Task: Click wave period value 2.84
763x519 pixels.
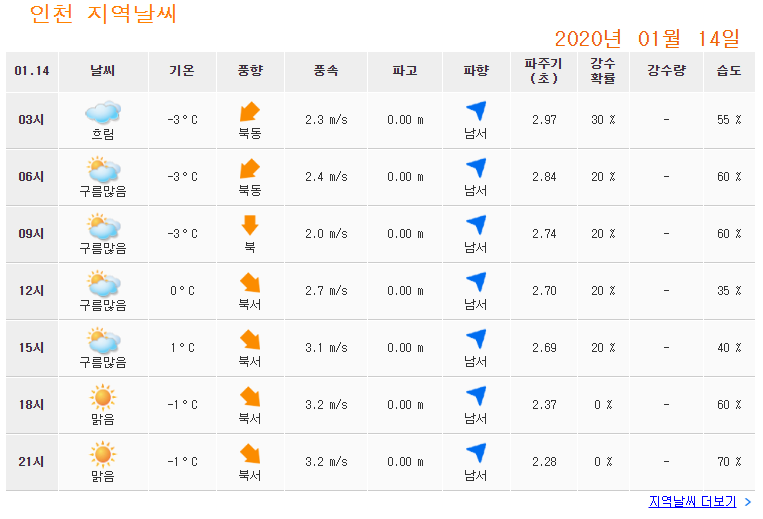Action: click(544, 177)
